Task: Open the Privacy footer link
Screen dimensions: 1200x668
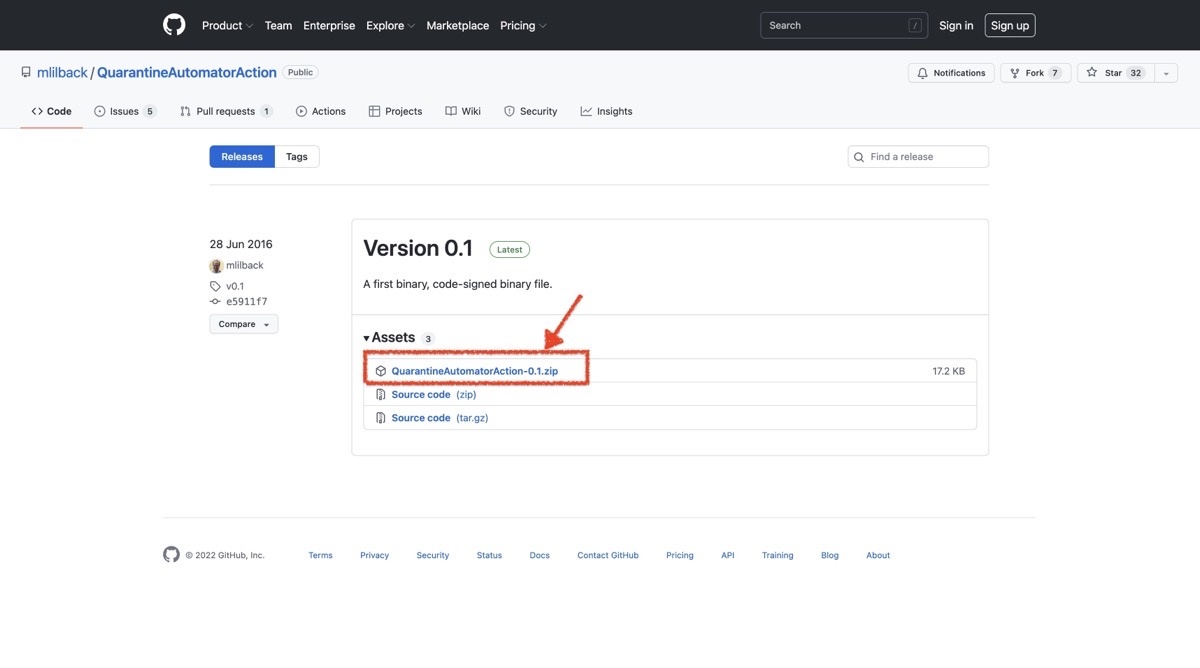Action: 375,555
